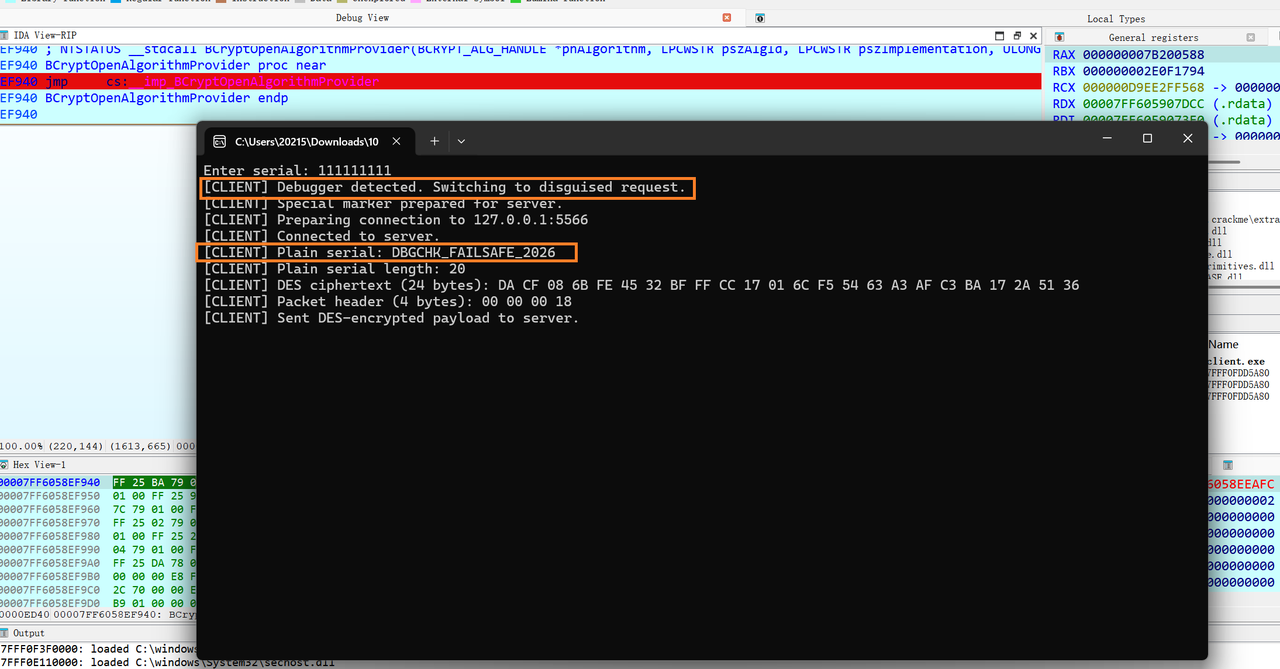Click the 'Enter serial: 111111111' line

coord(297,171)
